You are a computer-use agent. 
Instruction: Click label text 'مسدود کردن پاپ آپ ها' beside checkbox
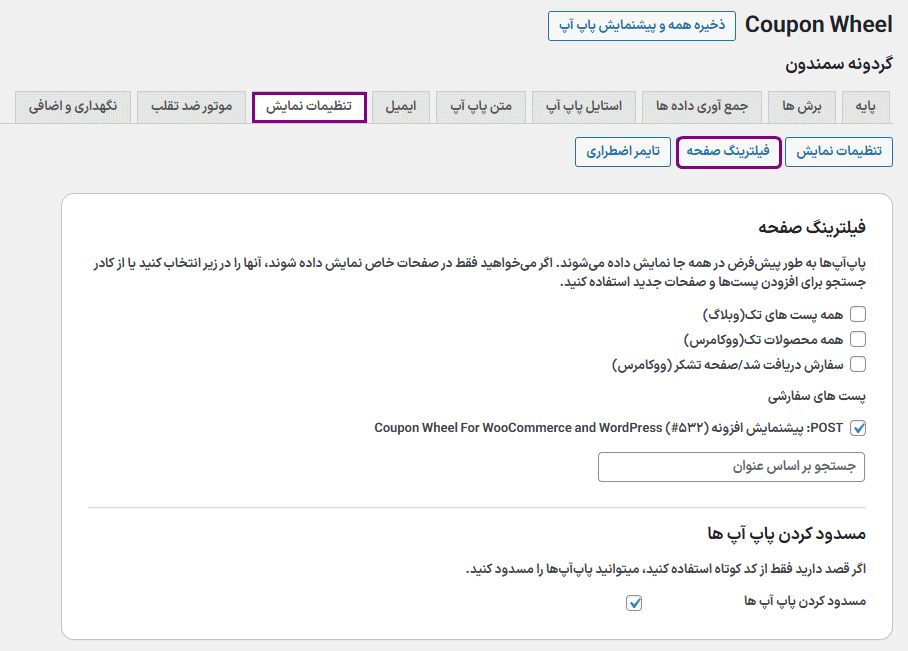point(805,601)
